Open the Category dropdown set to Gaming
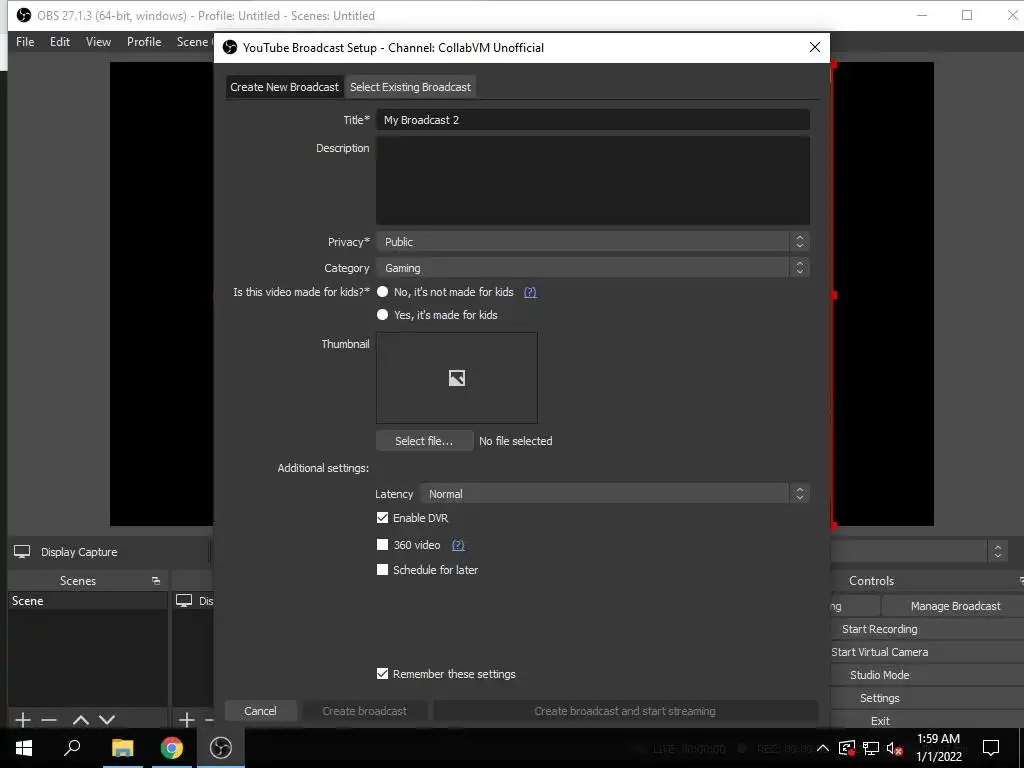This screenshot has height=768, width=1024. [x=593, y=268]
